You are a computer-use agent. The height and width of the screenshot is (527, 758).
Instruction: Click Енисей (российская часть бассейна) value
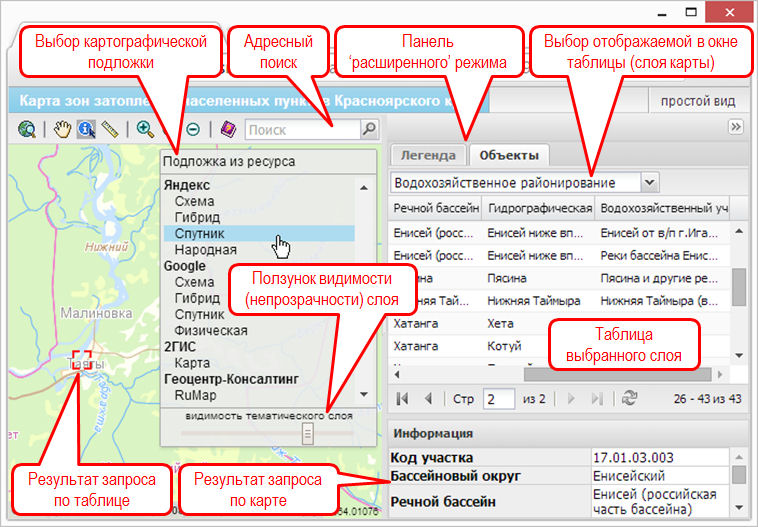click(x=655, y=501)
